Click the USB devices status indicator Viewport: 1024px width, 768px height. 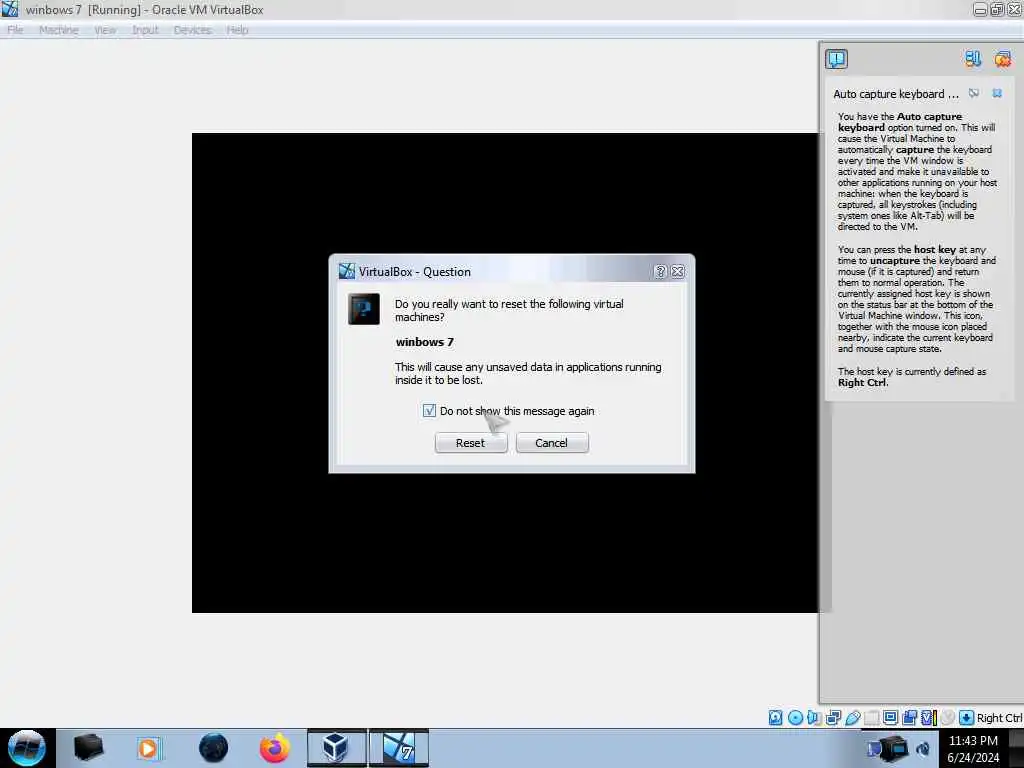852,718
